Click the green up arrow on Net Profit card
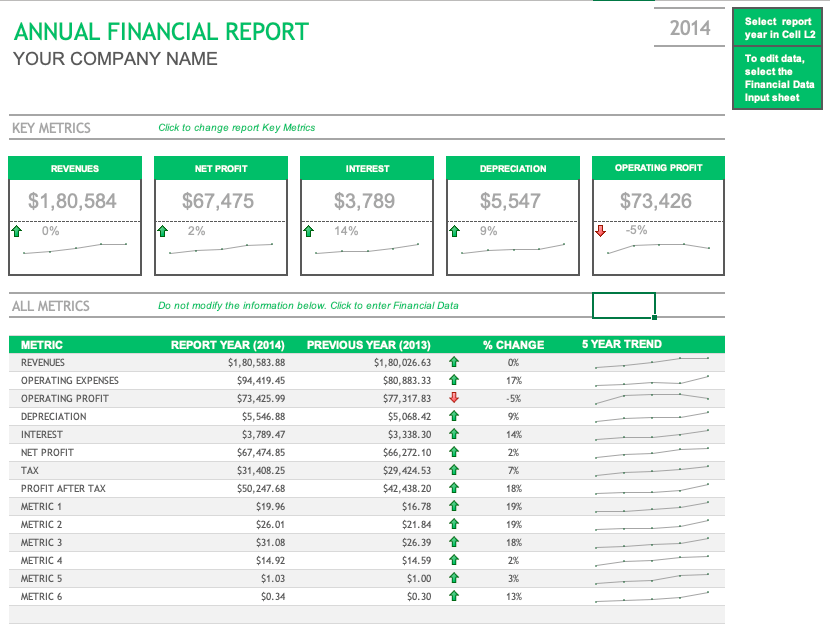 coord(165,231)
